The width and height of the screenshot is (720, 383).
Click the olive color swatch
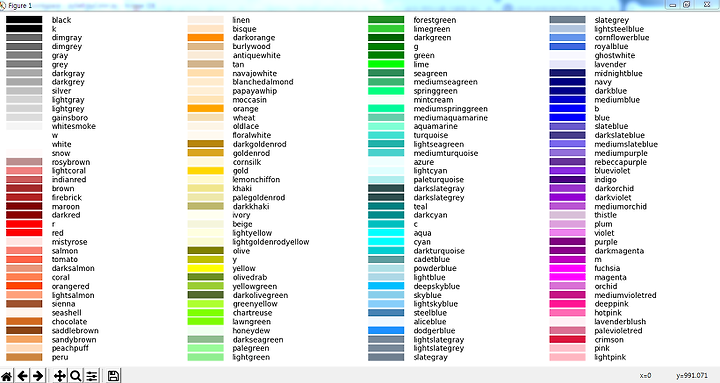(x=205, y=251)
